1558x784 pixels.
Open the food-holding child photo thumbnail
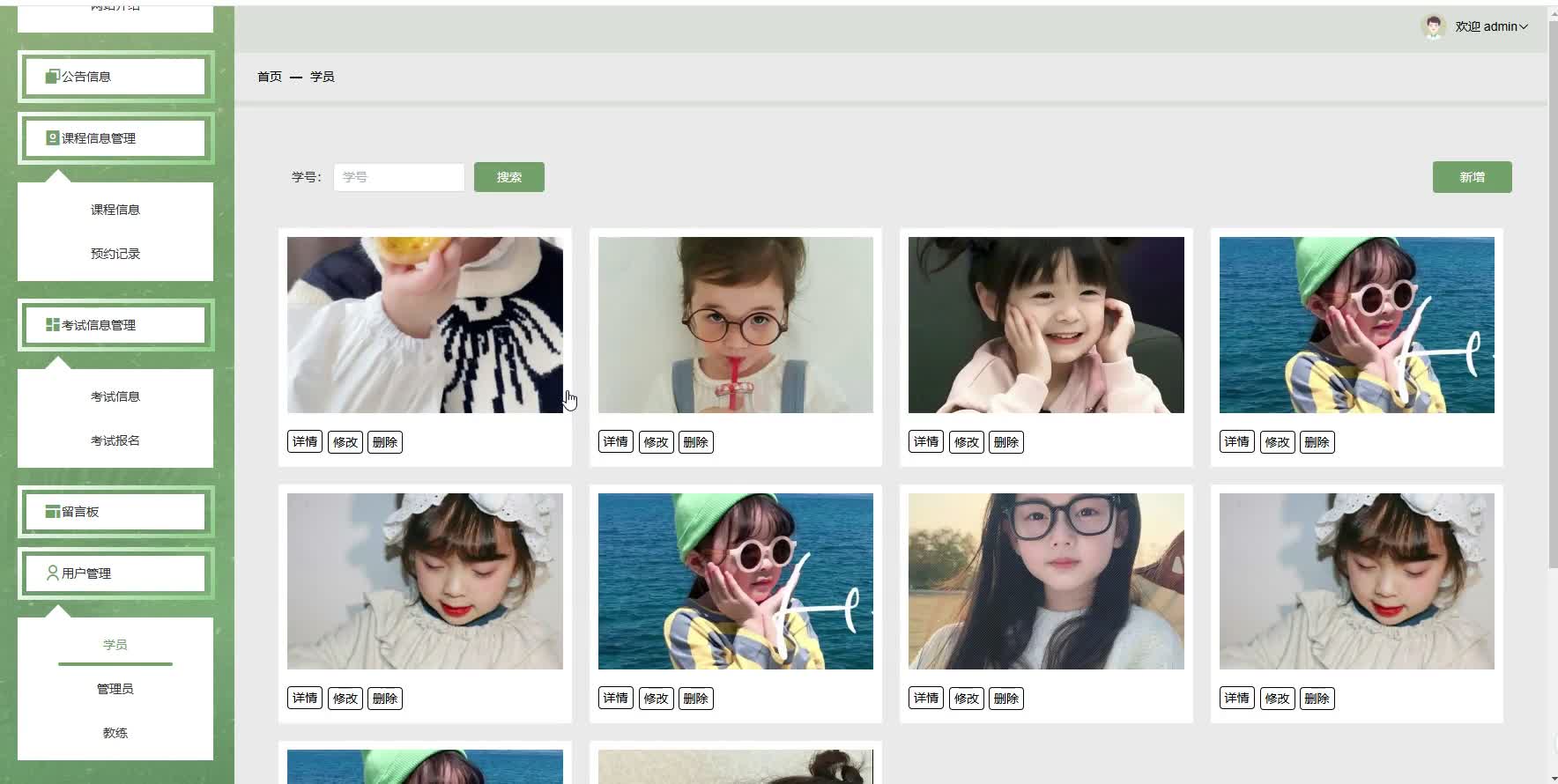[425, 325]
